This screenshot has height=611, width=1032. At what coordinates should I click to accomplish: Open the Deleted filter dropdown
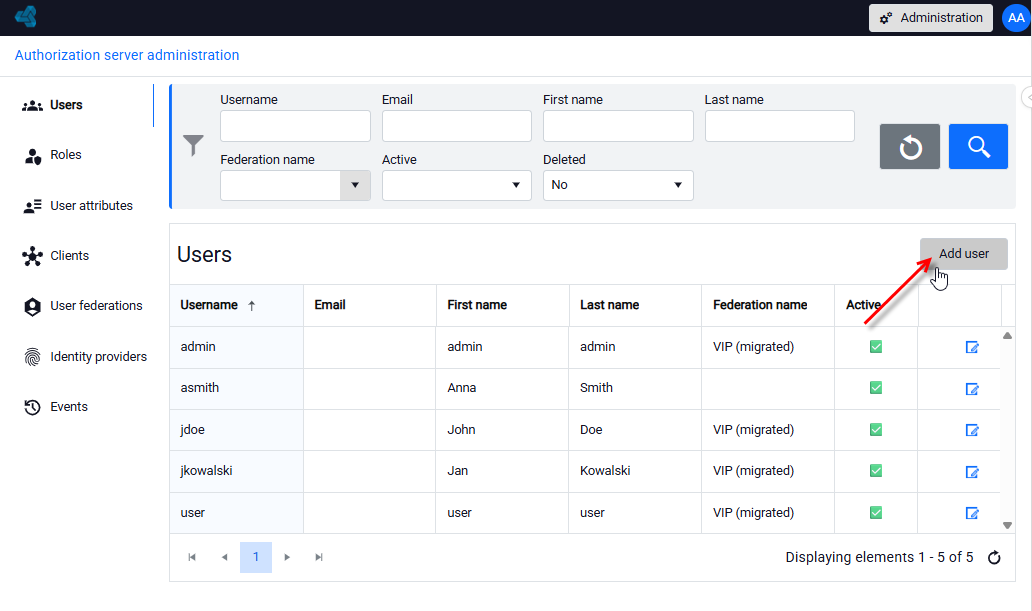pyautogui.click(x=617, y=185)
